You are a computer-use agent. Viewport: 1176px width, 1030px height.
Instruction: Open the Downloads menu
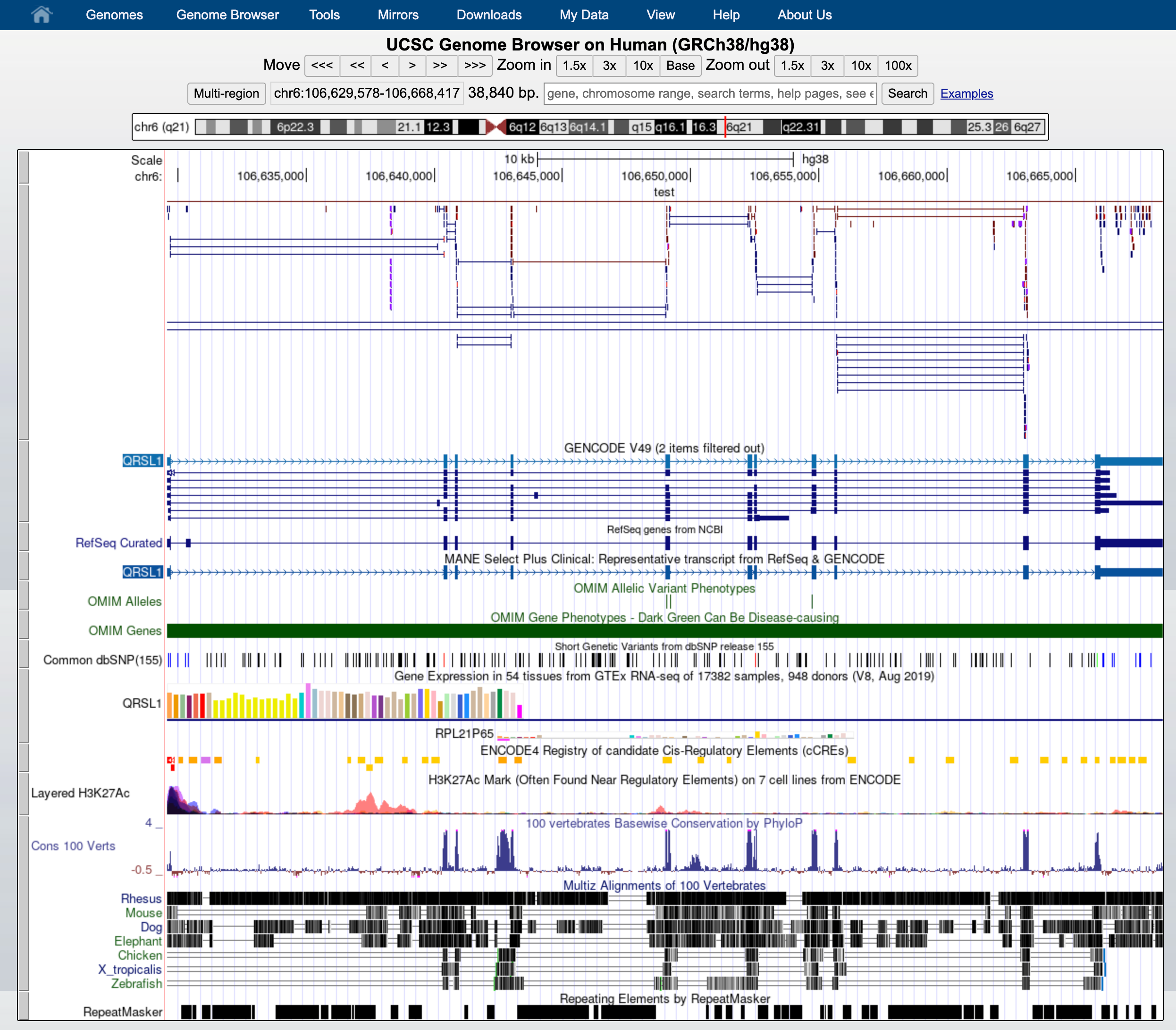(489, 15)
